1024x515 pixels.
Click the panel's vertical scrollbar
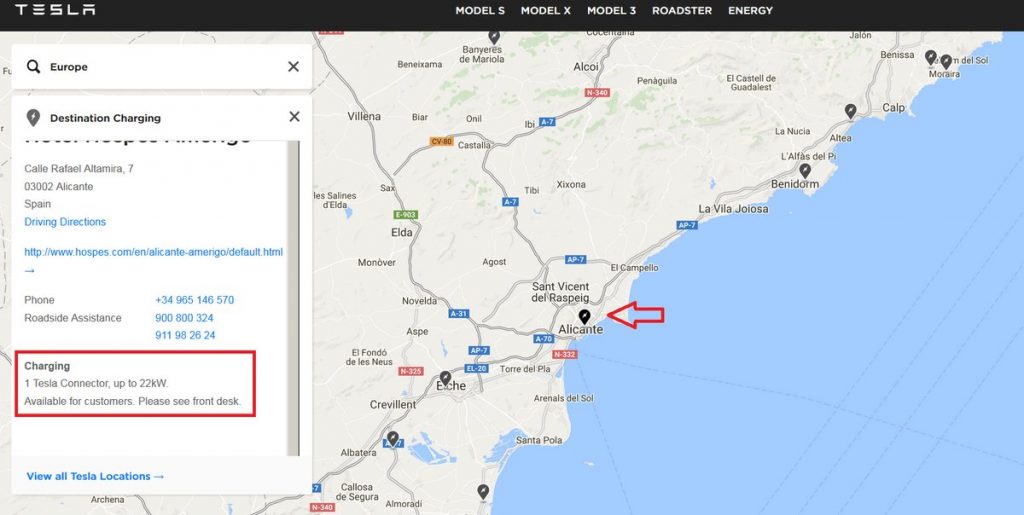point(293,298)
